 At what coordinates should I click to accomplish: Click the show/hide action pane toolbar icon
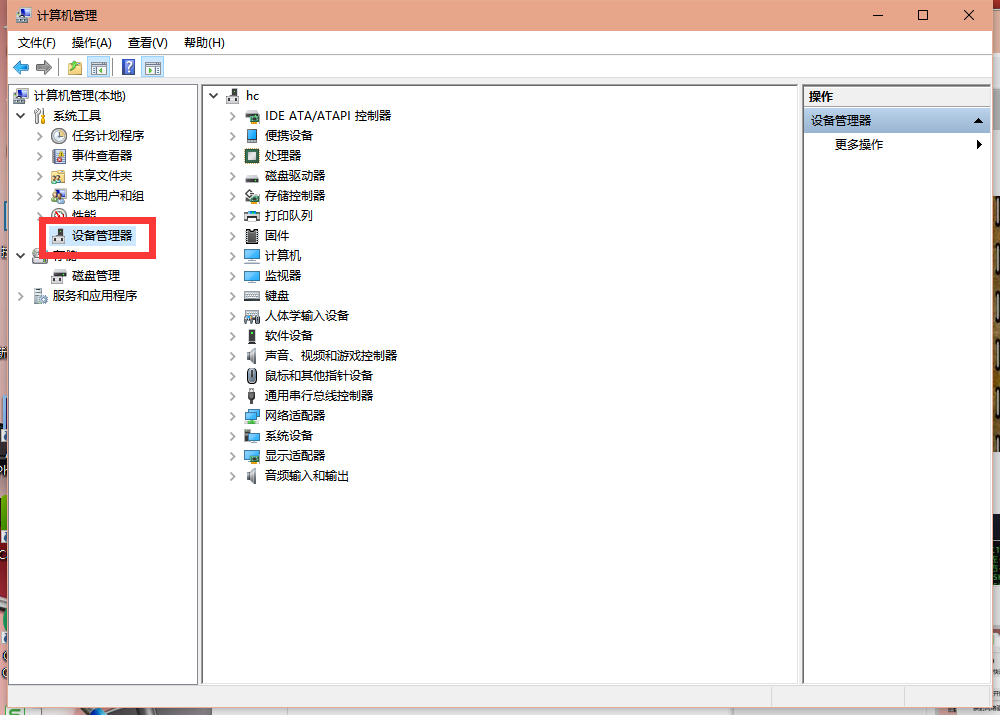click(x=151, y=66)
